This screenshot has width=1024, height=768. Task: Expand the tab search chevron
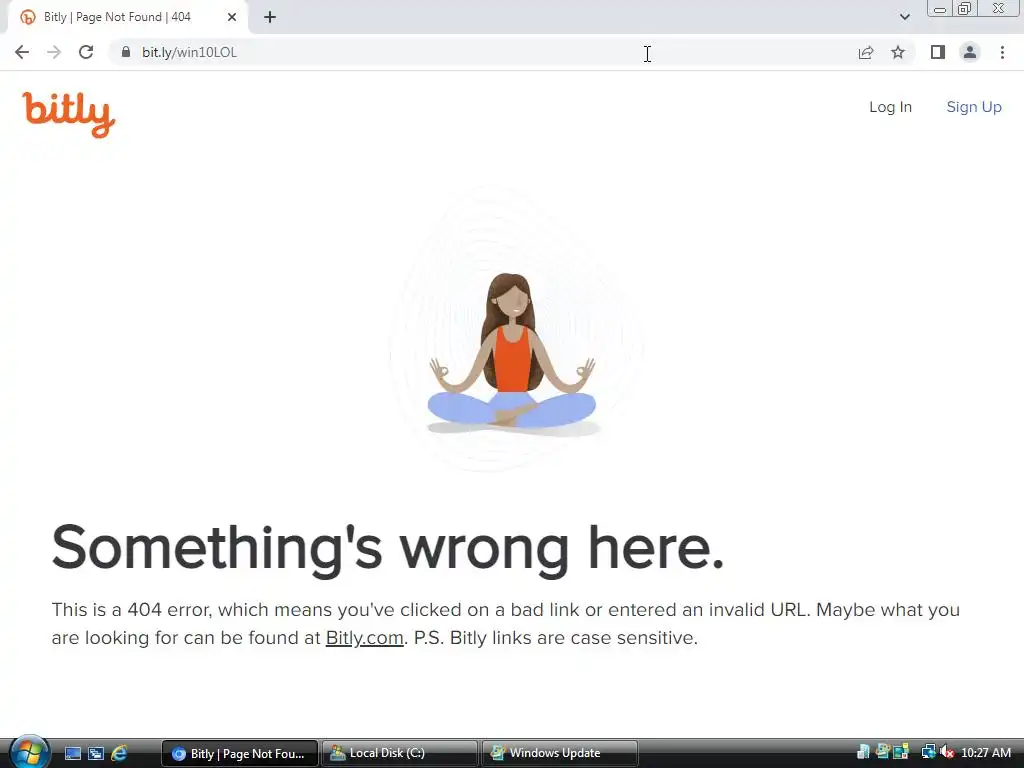[904, 17]
